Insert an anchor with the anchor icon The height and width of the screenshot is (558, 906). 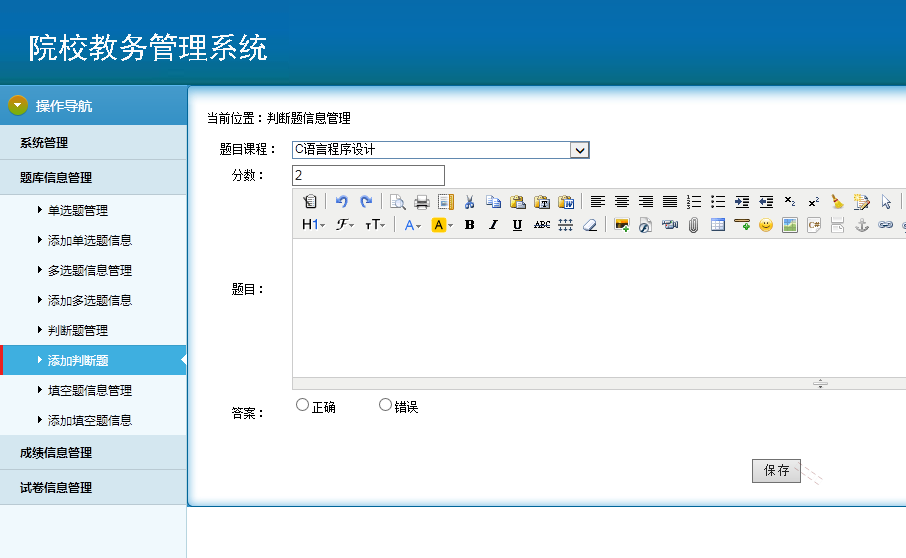pos(862,225)
